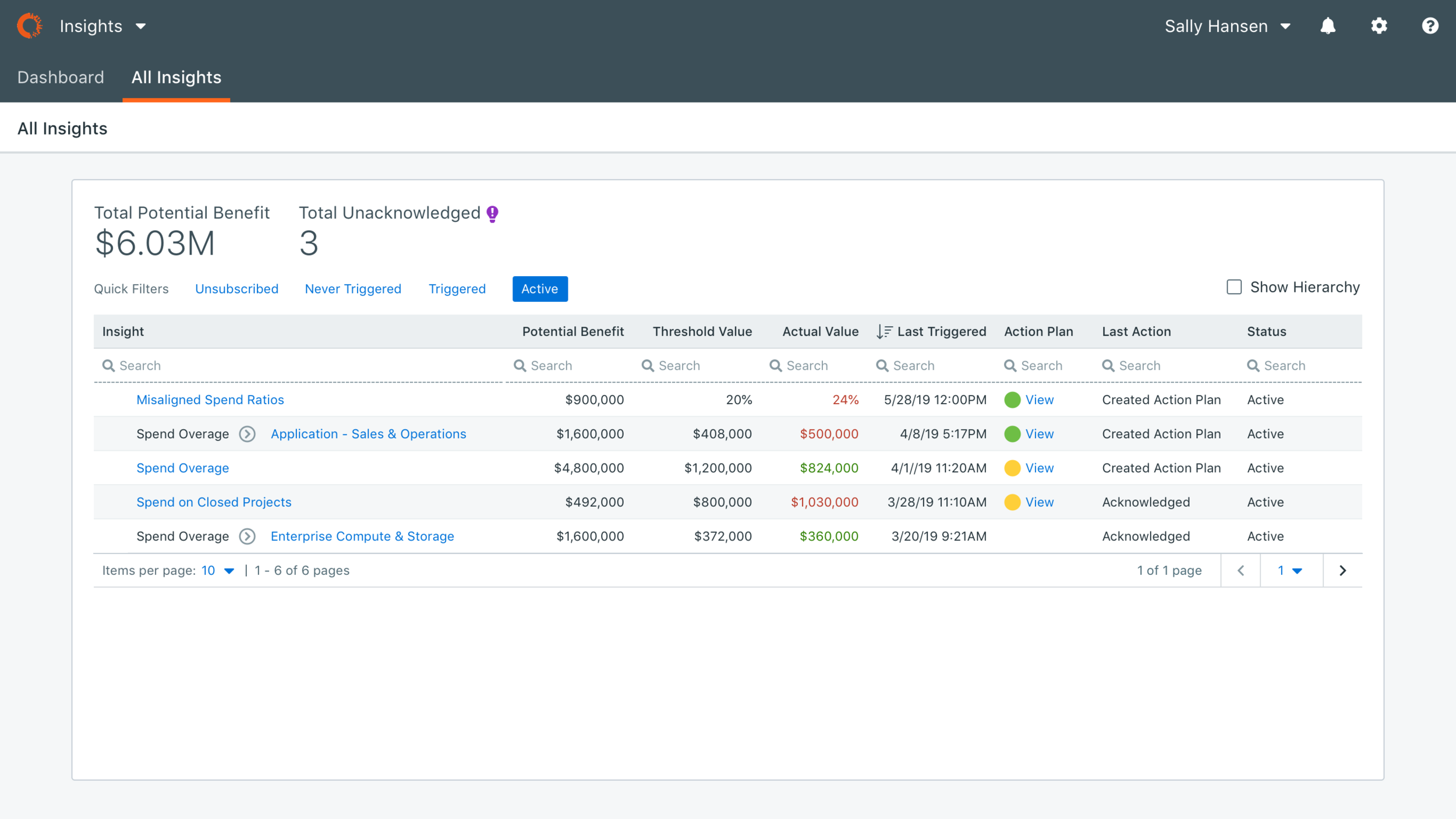Image resolution: width=1456 pixels, height=819 pixels.
Task: Switch to the Dashboard tab
Action: pyautogui.click(x=61, y=77)
